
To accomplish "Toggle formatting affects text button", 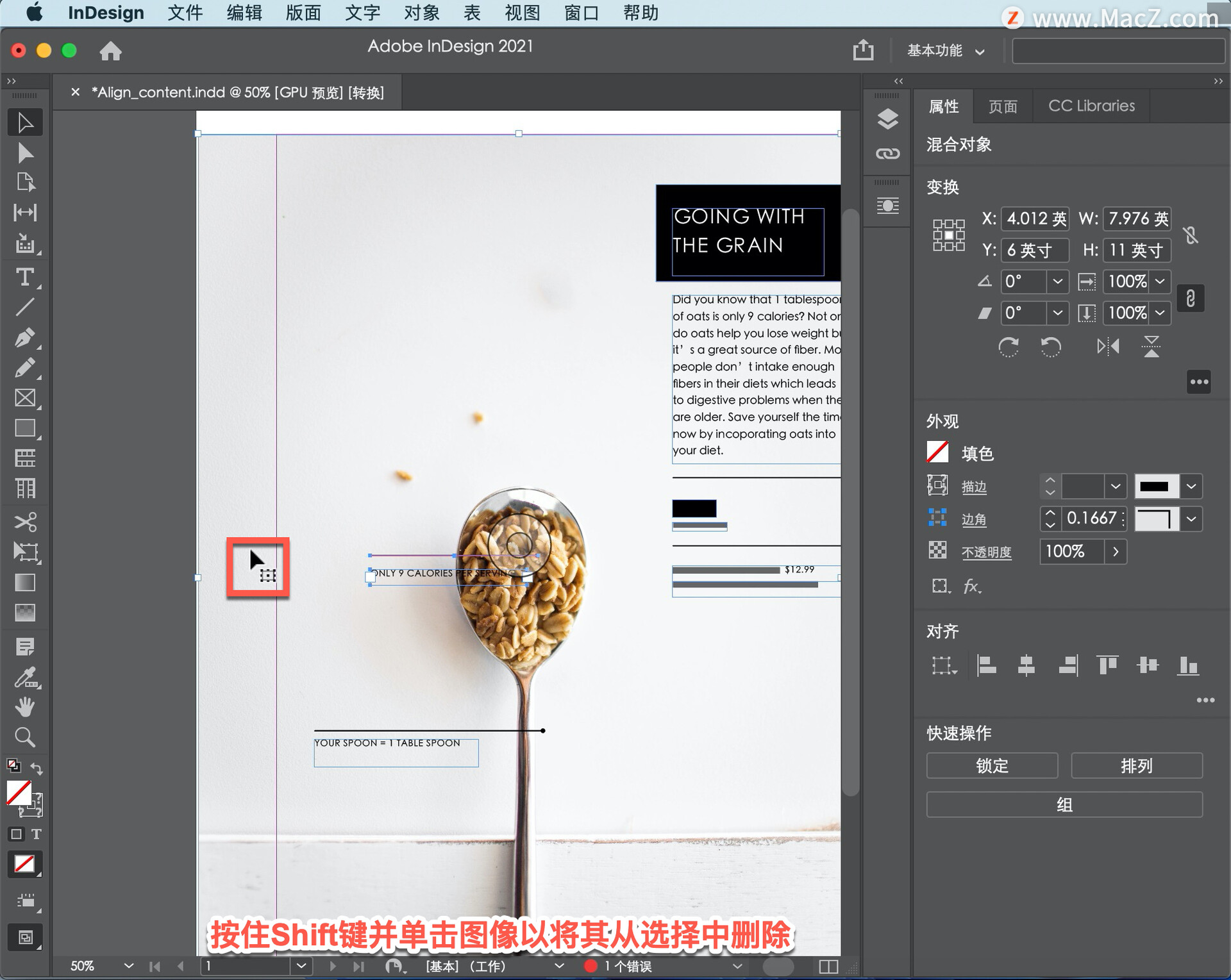I will (x=37, y=834).
